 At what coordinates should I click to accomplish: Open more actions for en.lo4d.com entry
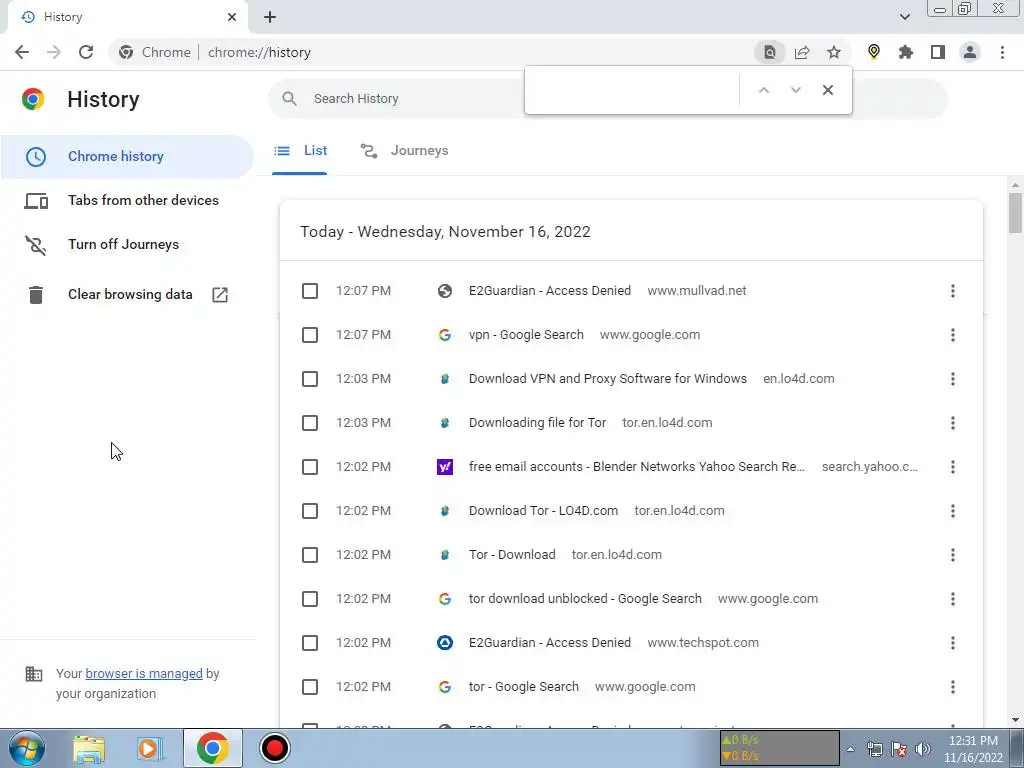[x=953, y=379]
